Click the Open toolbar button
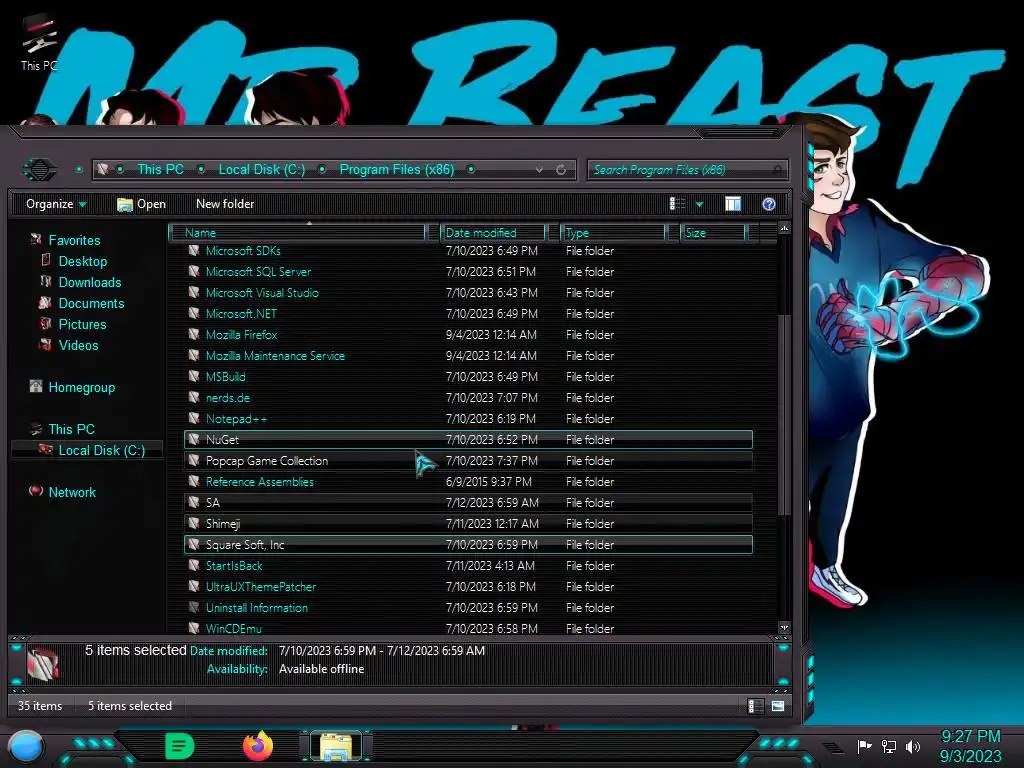 pos(142,204)
